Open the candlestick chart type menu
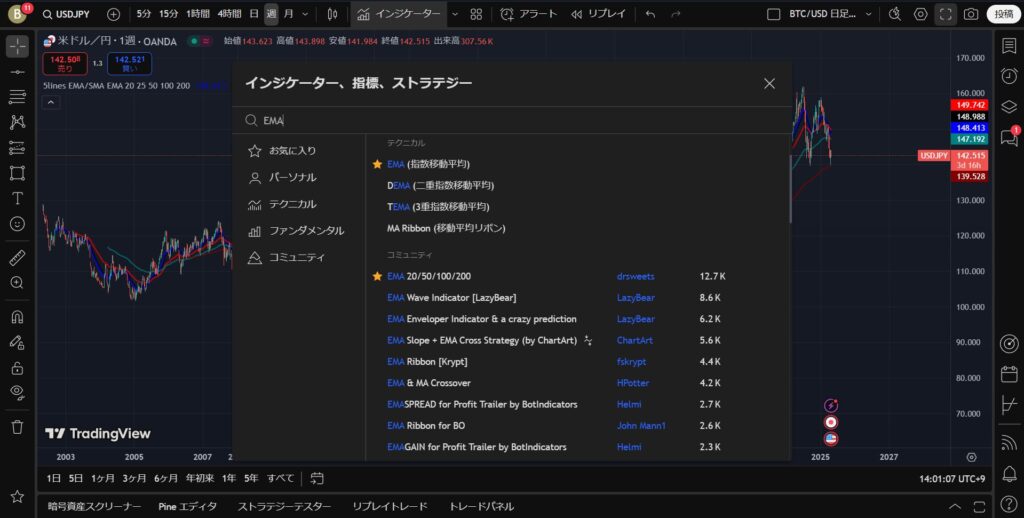 [x=332, y=14]
